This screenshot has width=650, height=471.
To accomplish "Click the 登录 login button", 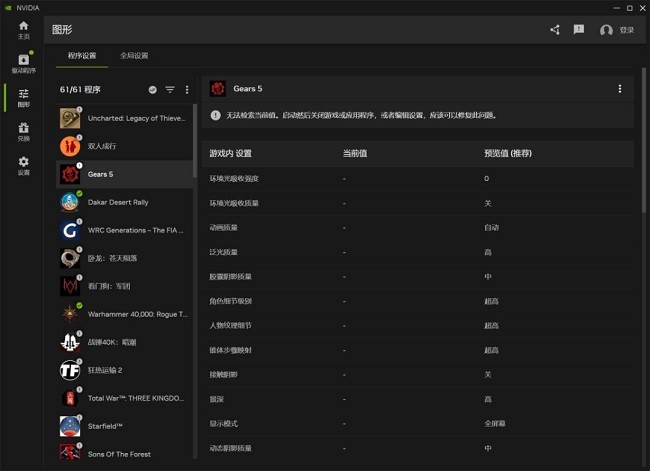I will pos(618,30).
